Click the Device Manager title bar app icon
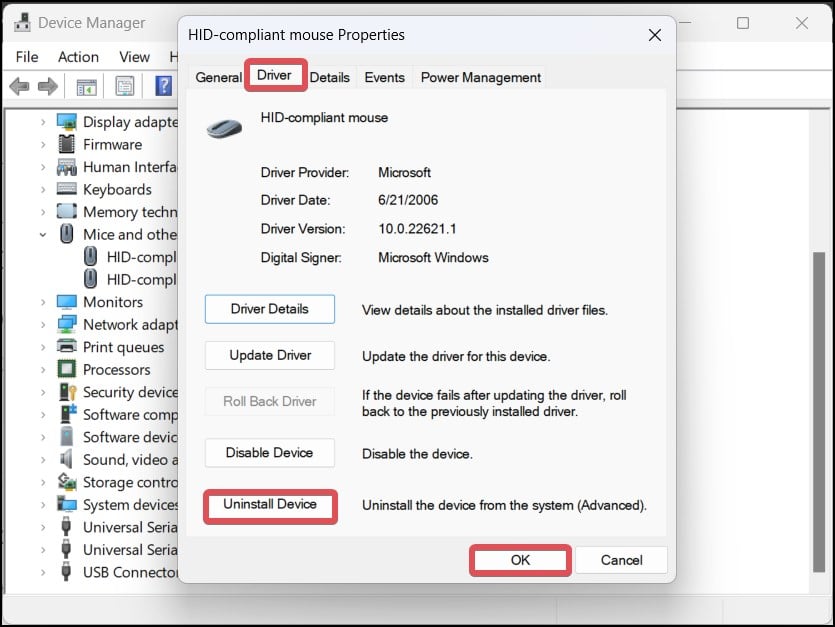 [x=22, y=22]
